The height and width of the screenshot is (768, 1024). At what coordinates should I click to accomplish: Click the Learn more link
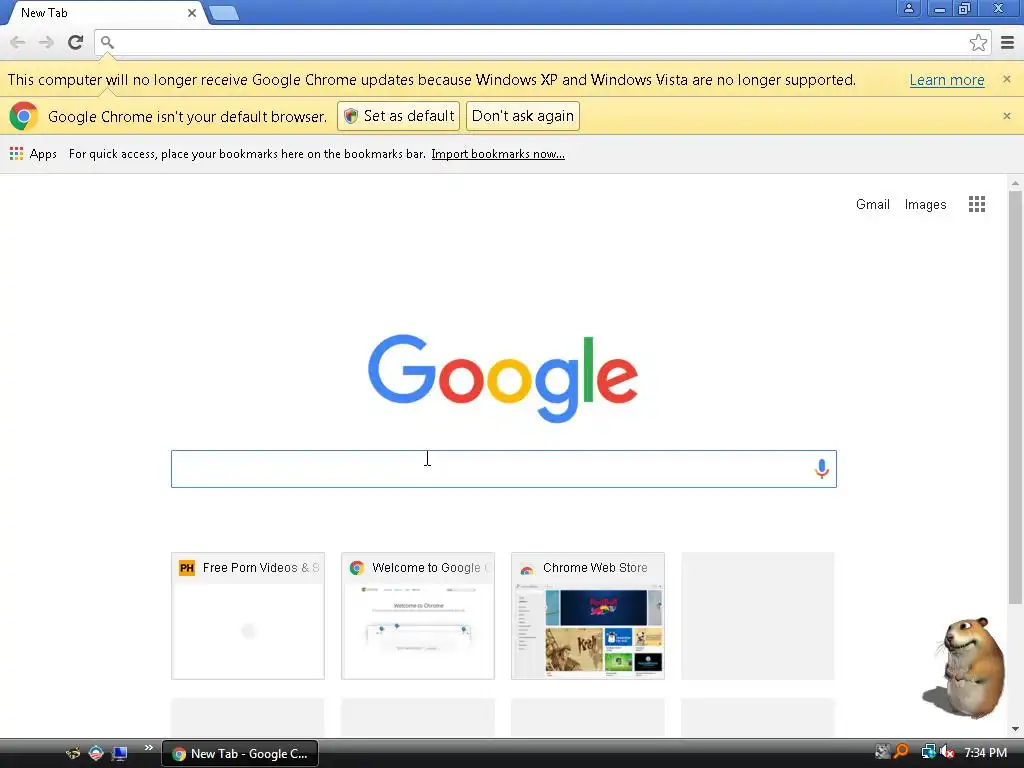point(947,80)
